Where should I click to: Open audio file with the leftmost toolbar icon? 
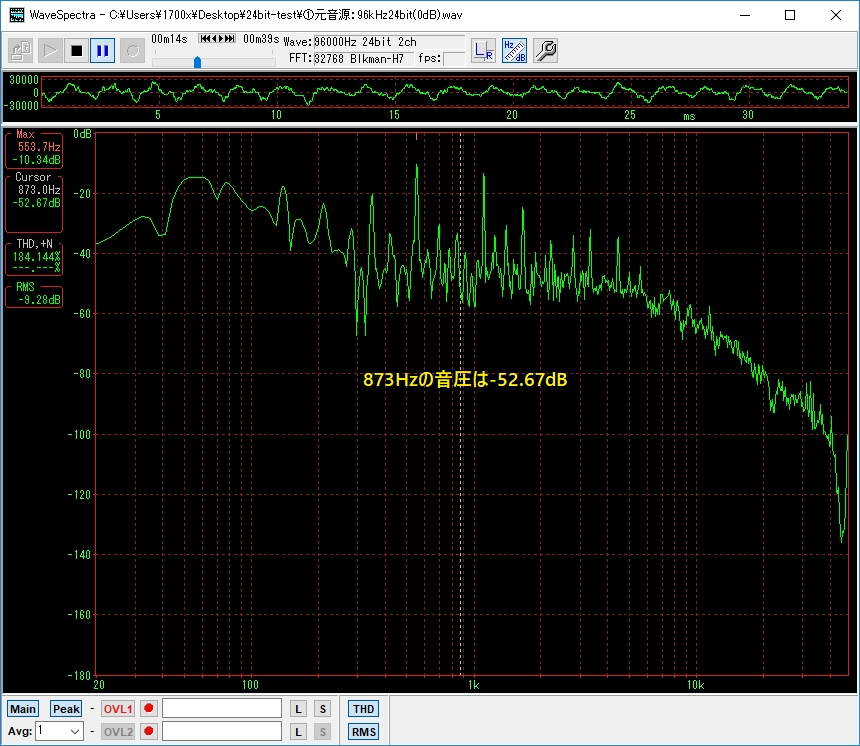pyautogui.click(x=21, y=50)
